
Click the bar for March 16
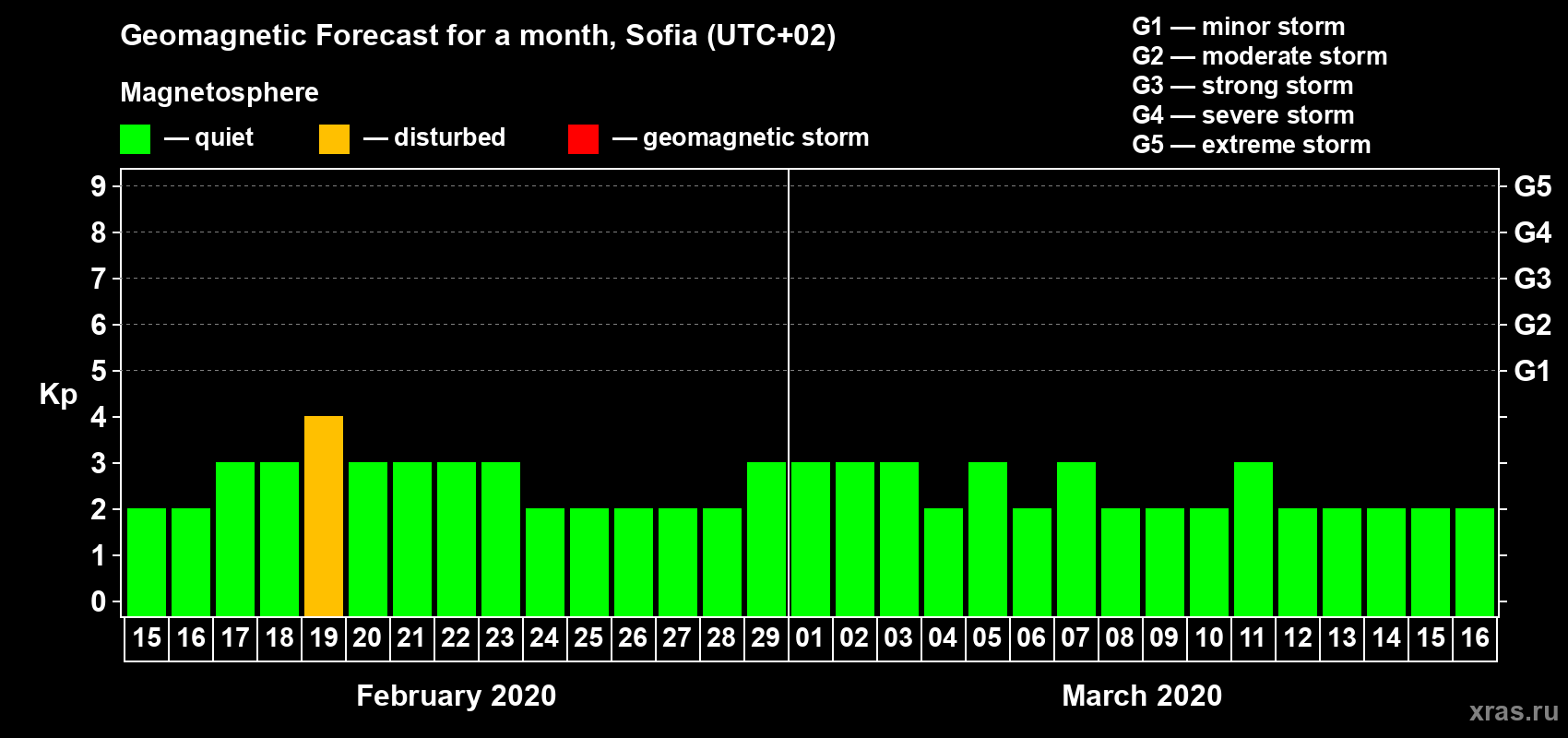[x=1475, y=562]
